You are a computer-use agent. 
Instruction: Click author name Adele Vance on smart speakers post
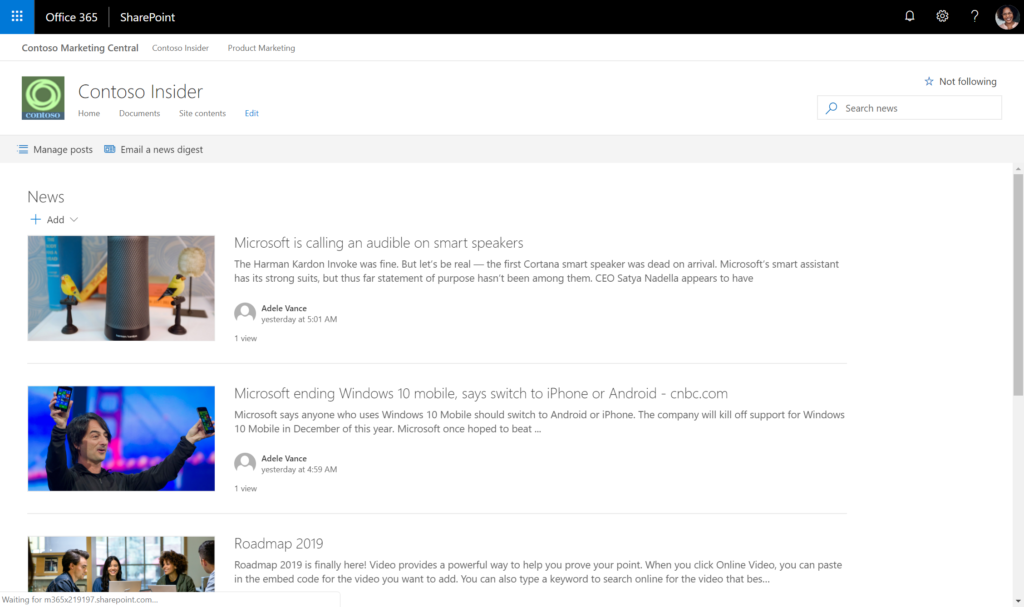pyautogui.click(x=284, y=308)
